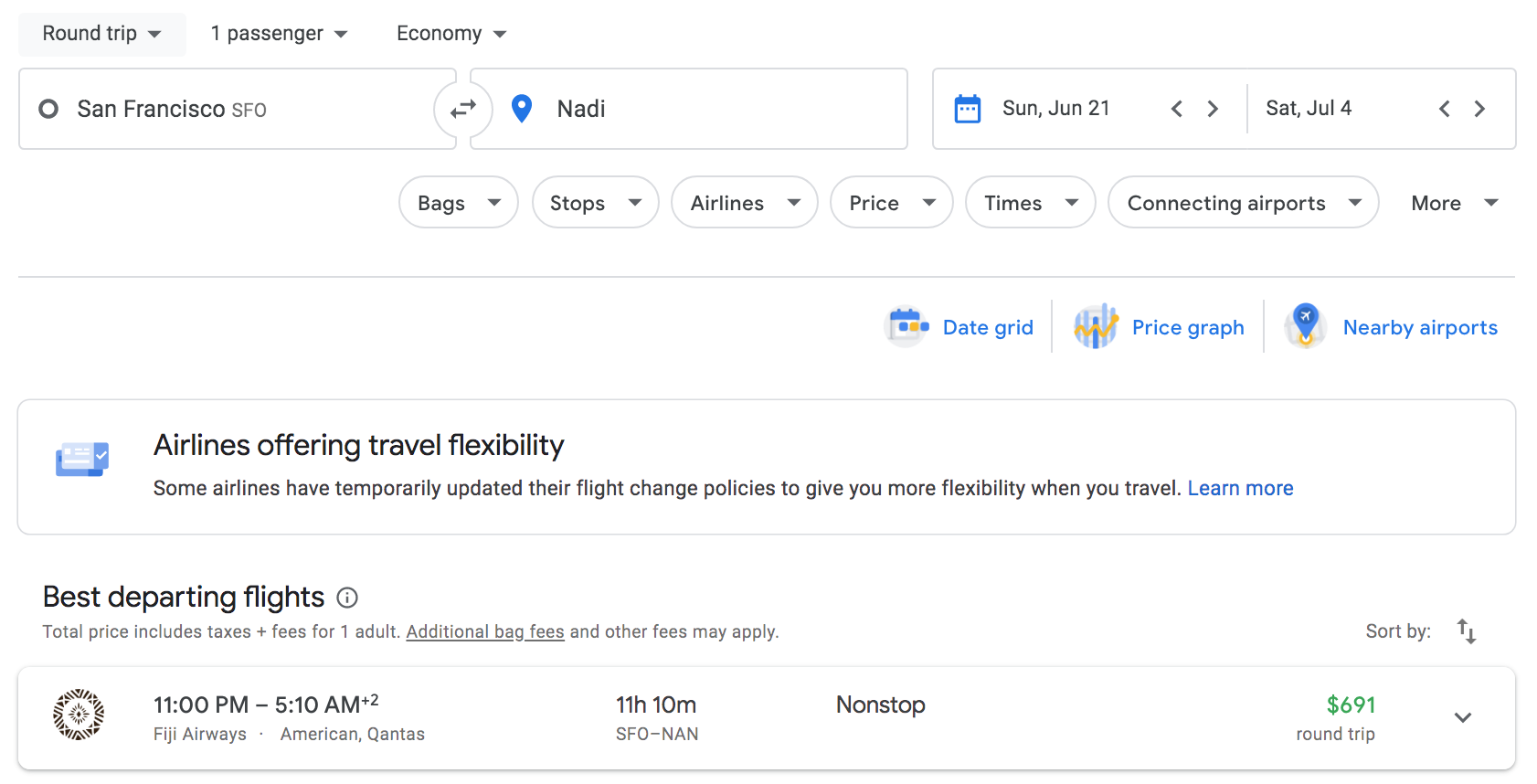
Task: Open the Nearby airports link
Action: 1420,327
